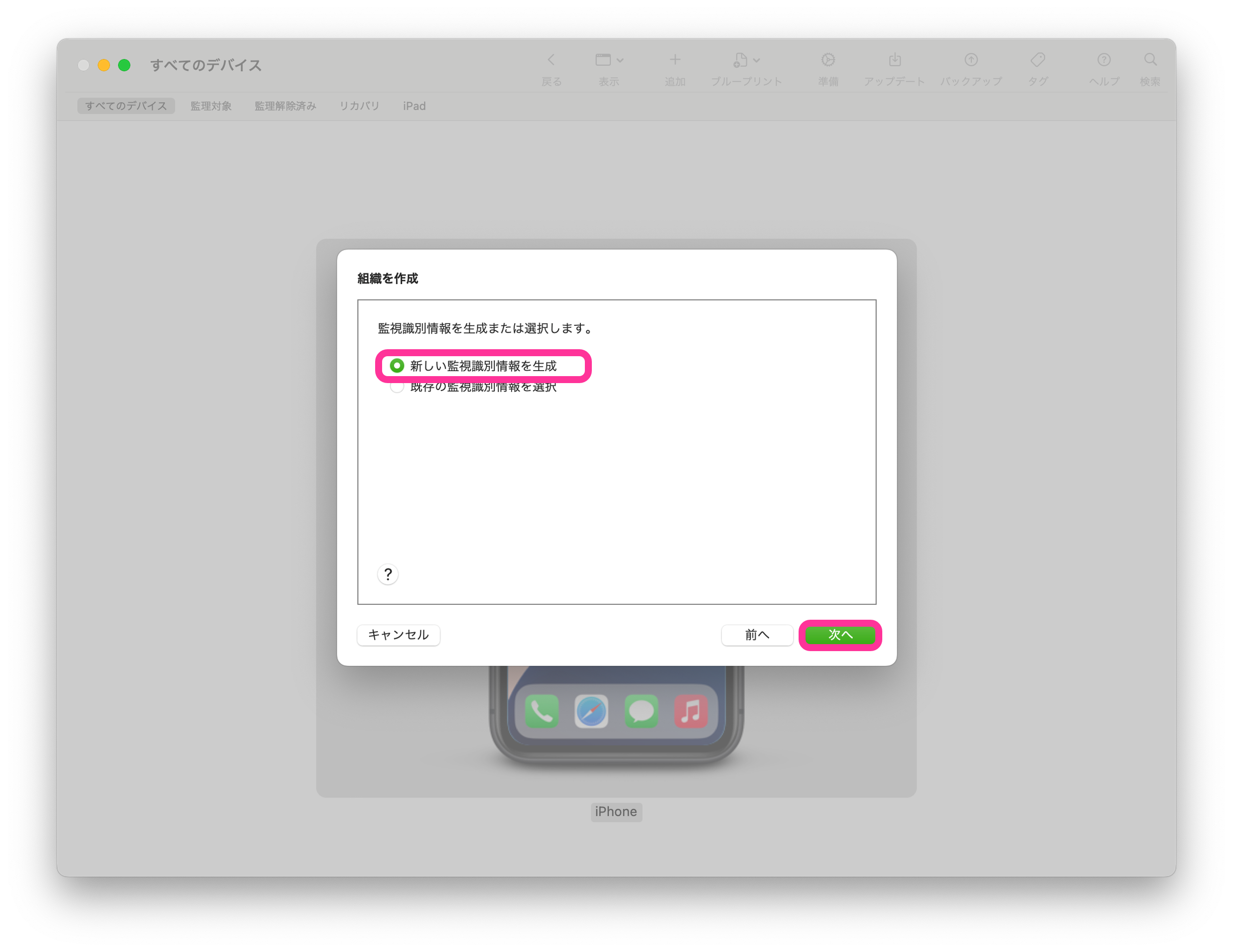Open the ブループリント blueprint icon

coord(740,60)
